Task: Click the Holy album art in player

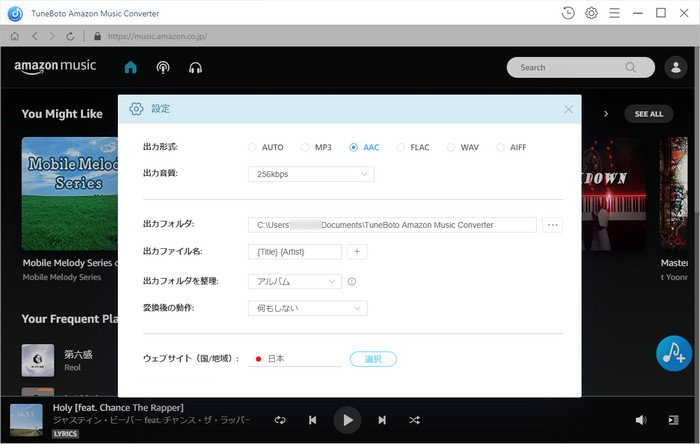Action: pos(26,420)
